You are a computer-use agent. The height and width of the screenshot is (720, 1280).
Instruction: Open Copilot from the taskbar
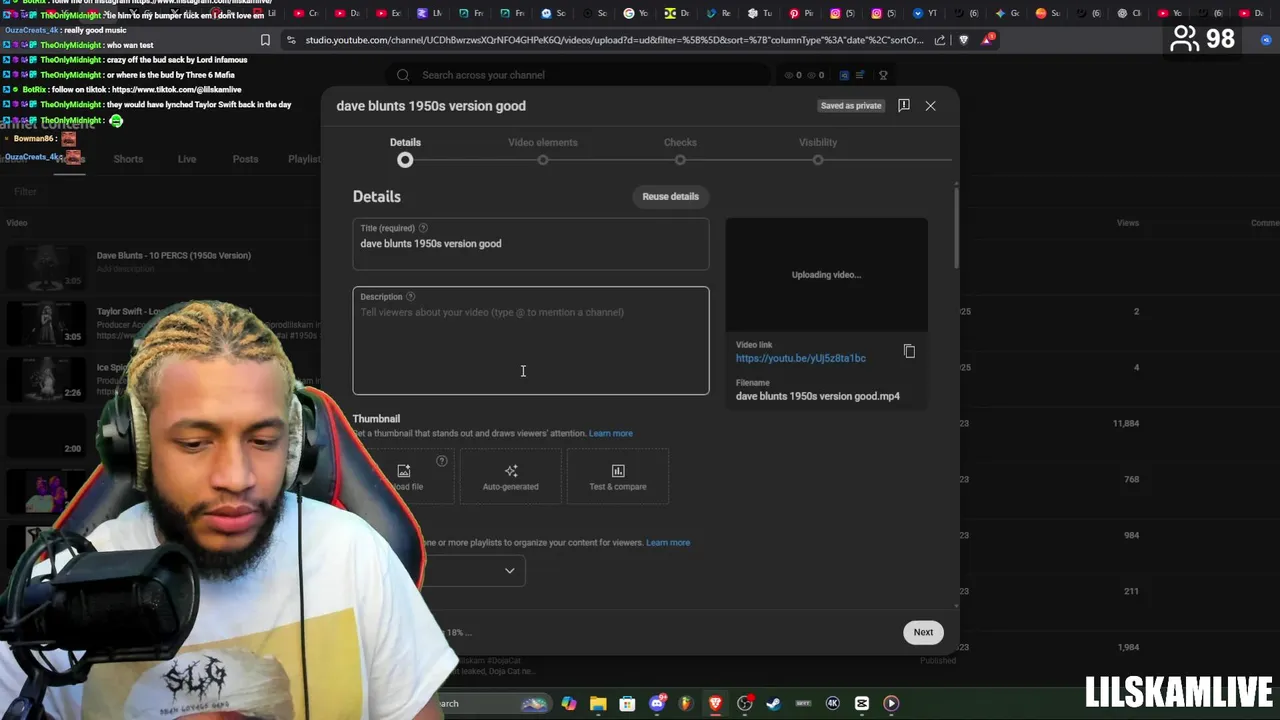569,703
